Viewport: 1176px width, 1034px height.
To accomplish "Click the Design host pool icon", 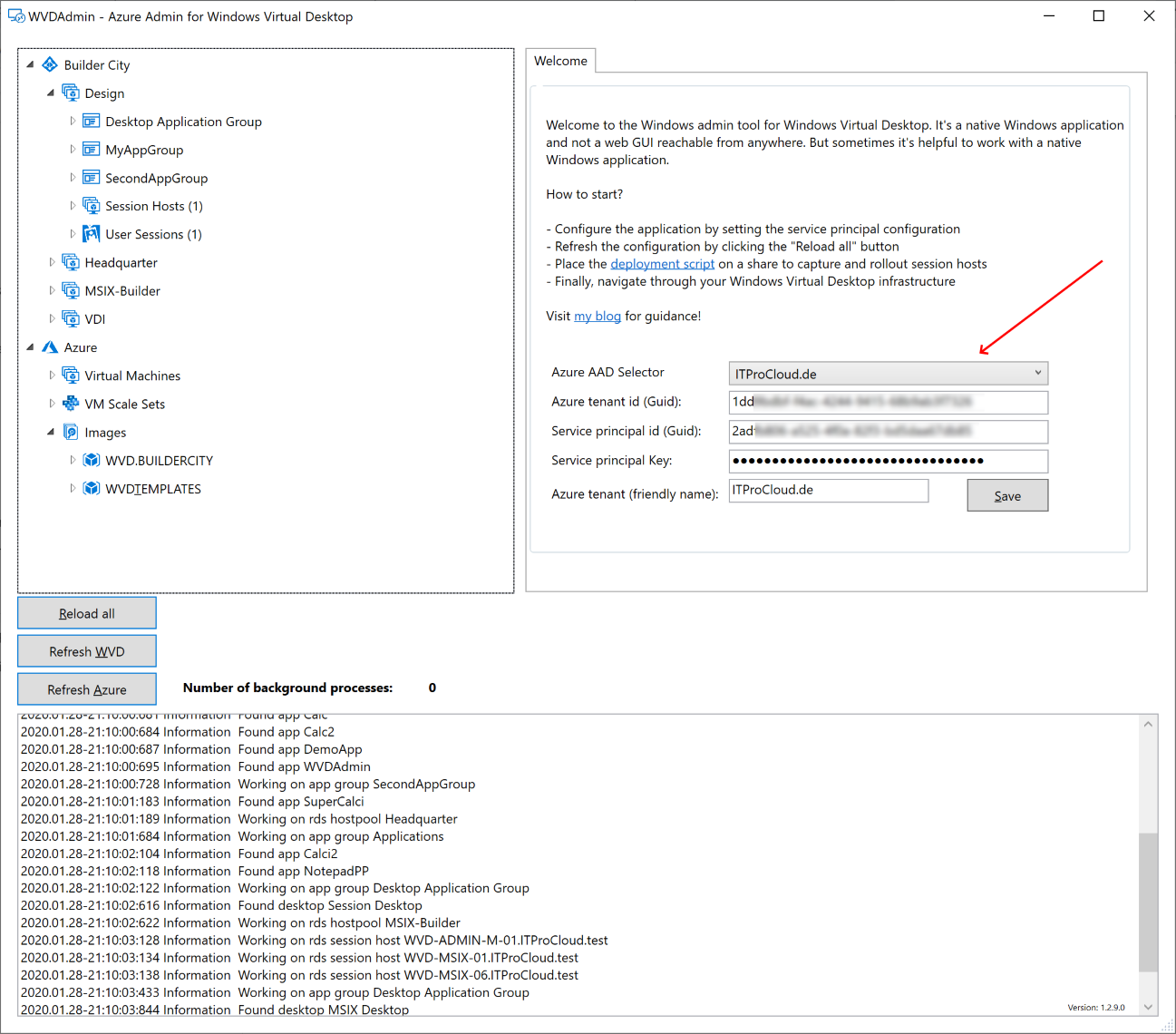I will tap(71, 93).
